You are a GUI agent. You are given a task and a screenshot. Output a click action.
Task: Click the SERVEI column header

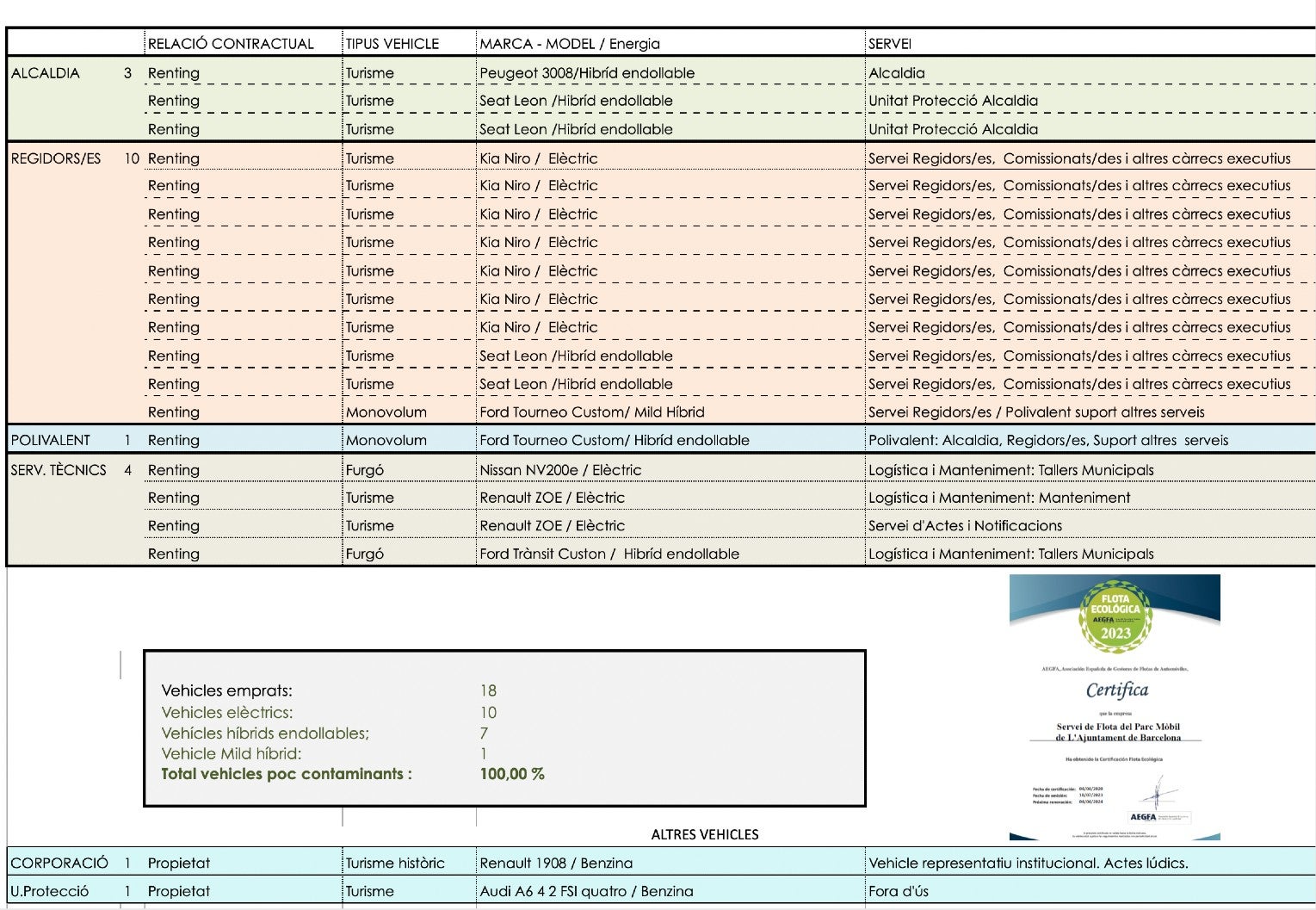point(890,44)
